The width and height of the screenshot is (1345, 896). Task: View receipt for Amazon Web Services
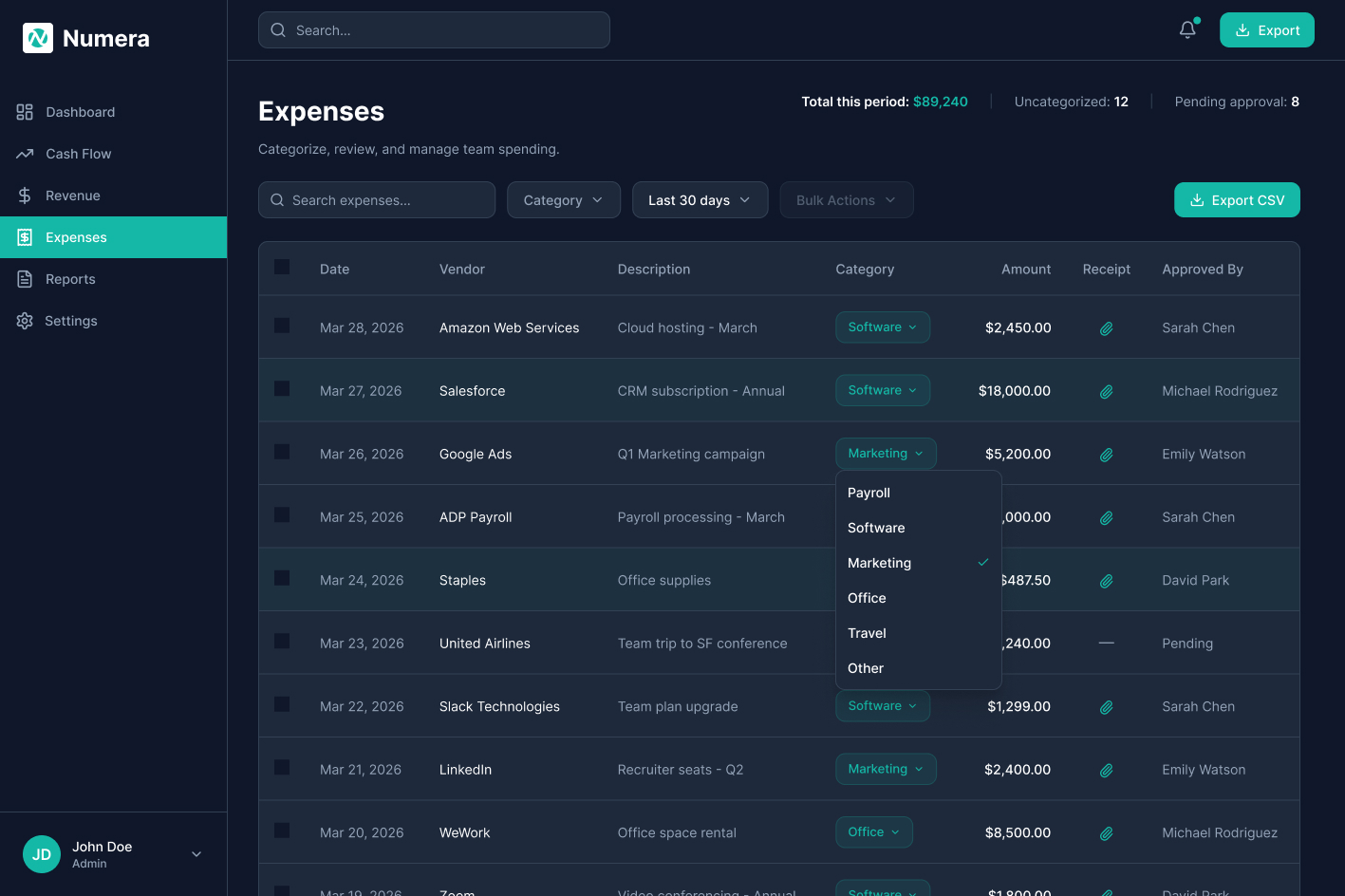coord(1106,328)
